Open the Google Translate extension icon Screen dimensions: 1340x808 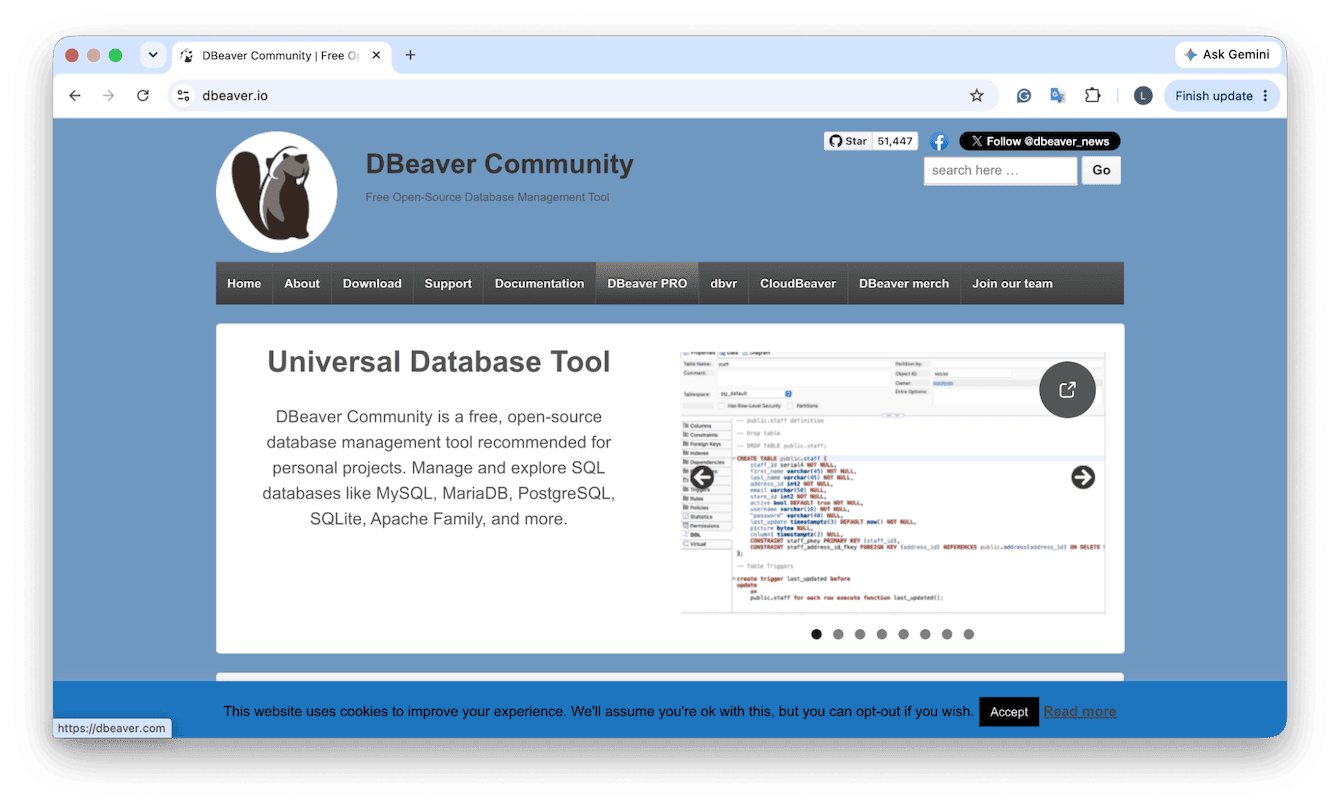1057,96
